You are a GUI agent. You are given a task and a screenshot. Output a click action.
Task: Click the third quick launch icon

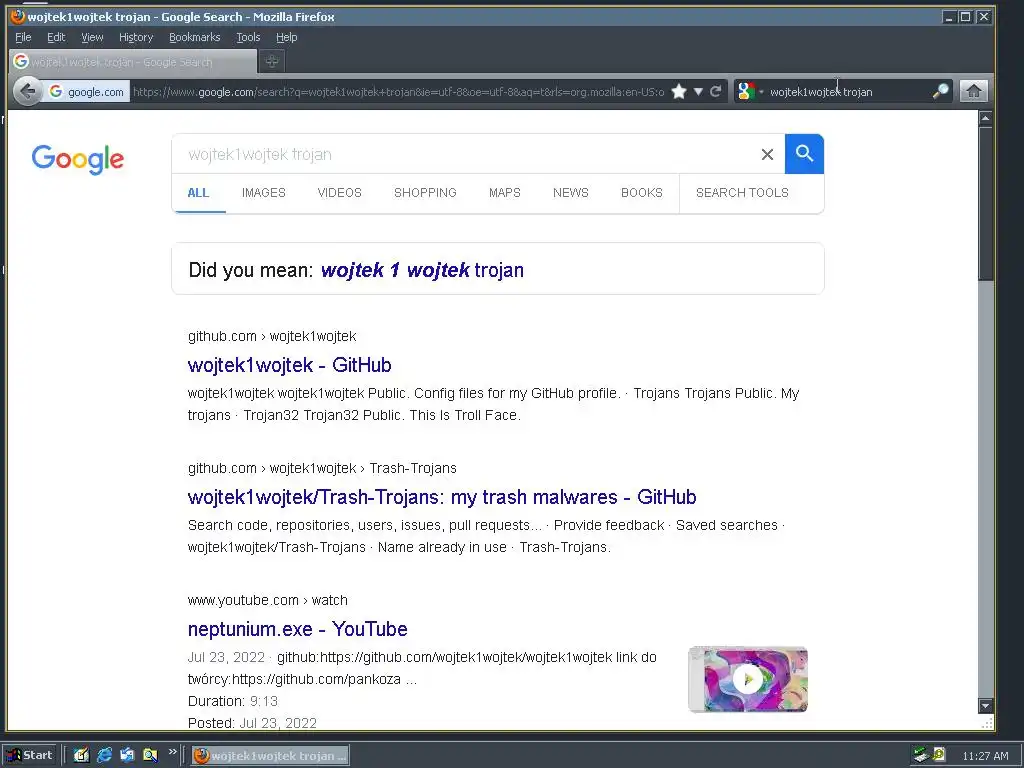coord(127,756)
